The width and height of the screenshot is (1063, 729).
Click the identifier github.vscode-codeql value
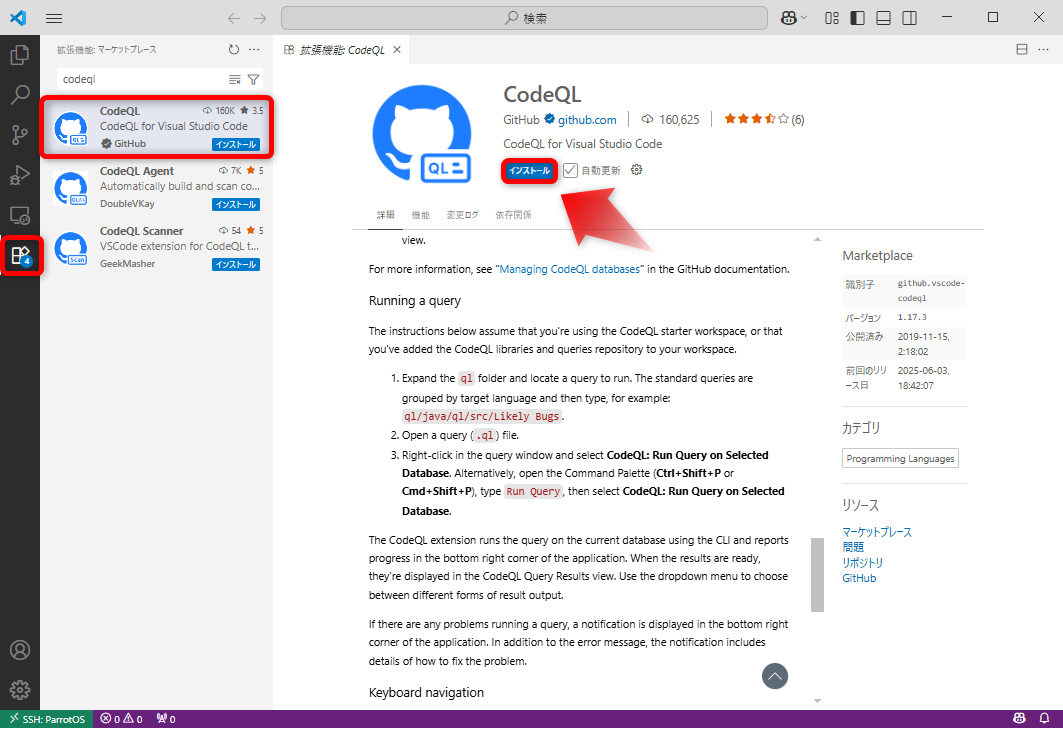pyautogui.click(x=931, y=290)
